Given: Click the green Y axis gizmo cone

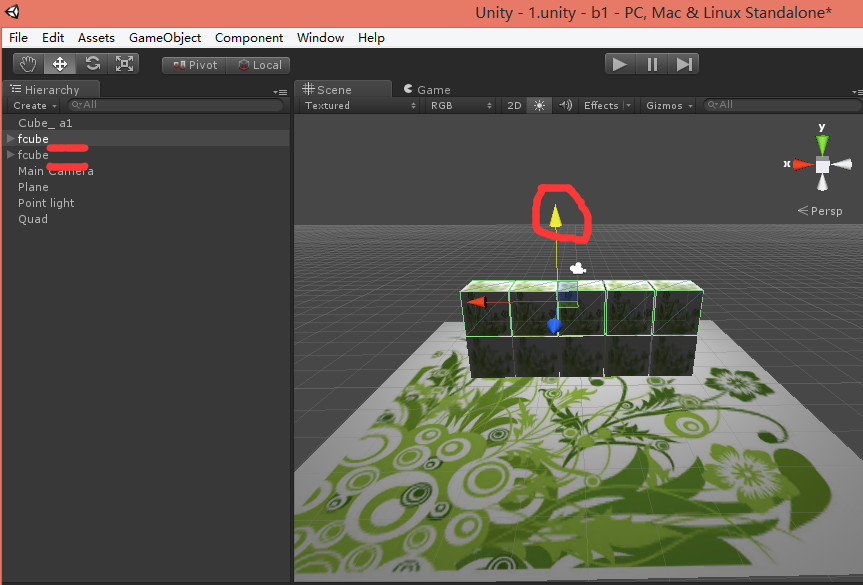Looking at the screenshot, I should (822, 145).
